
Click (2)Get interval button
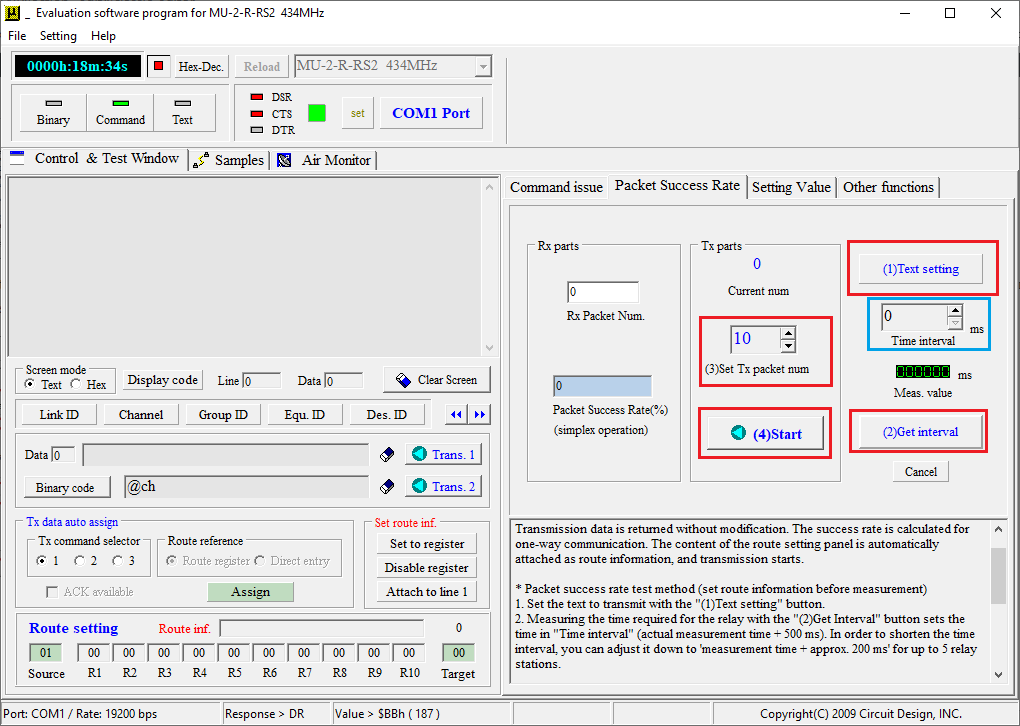pyautogui.click(x=920, y=432)
